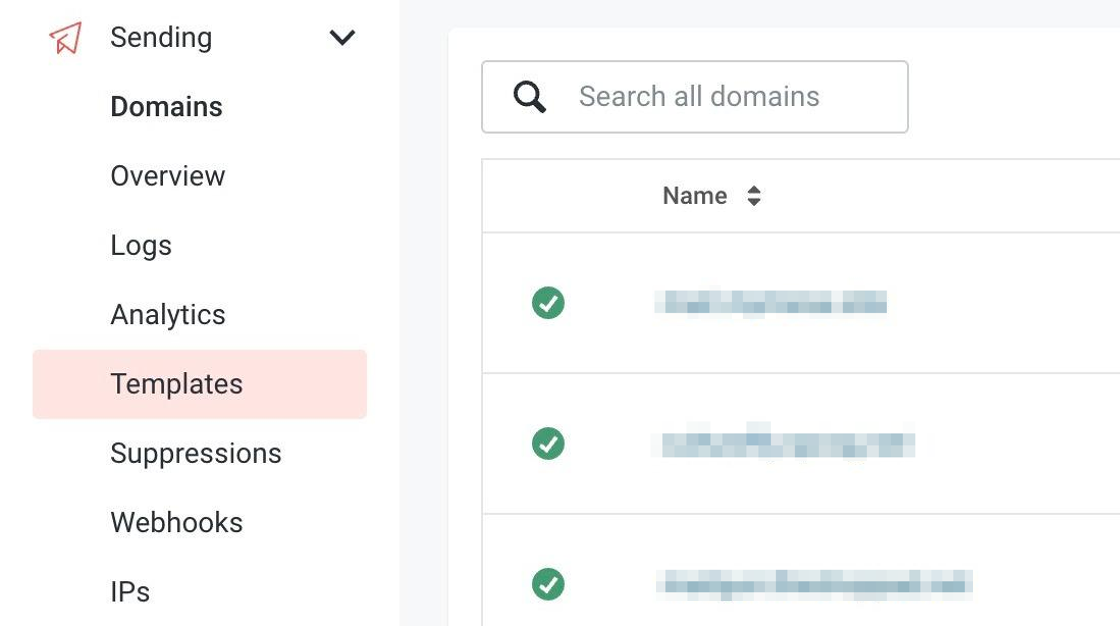Open the first domain name link

pos(770,303)
